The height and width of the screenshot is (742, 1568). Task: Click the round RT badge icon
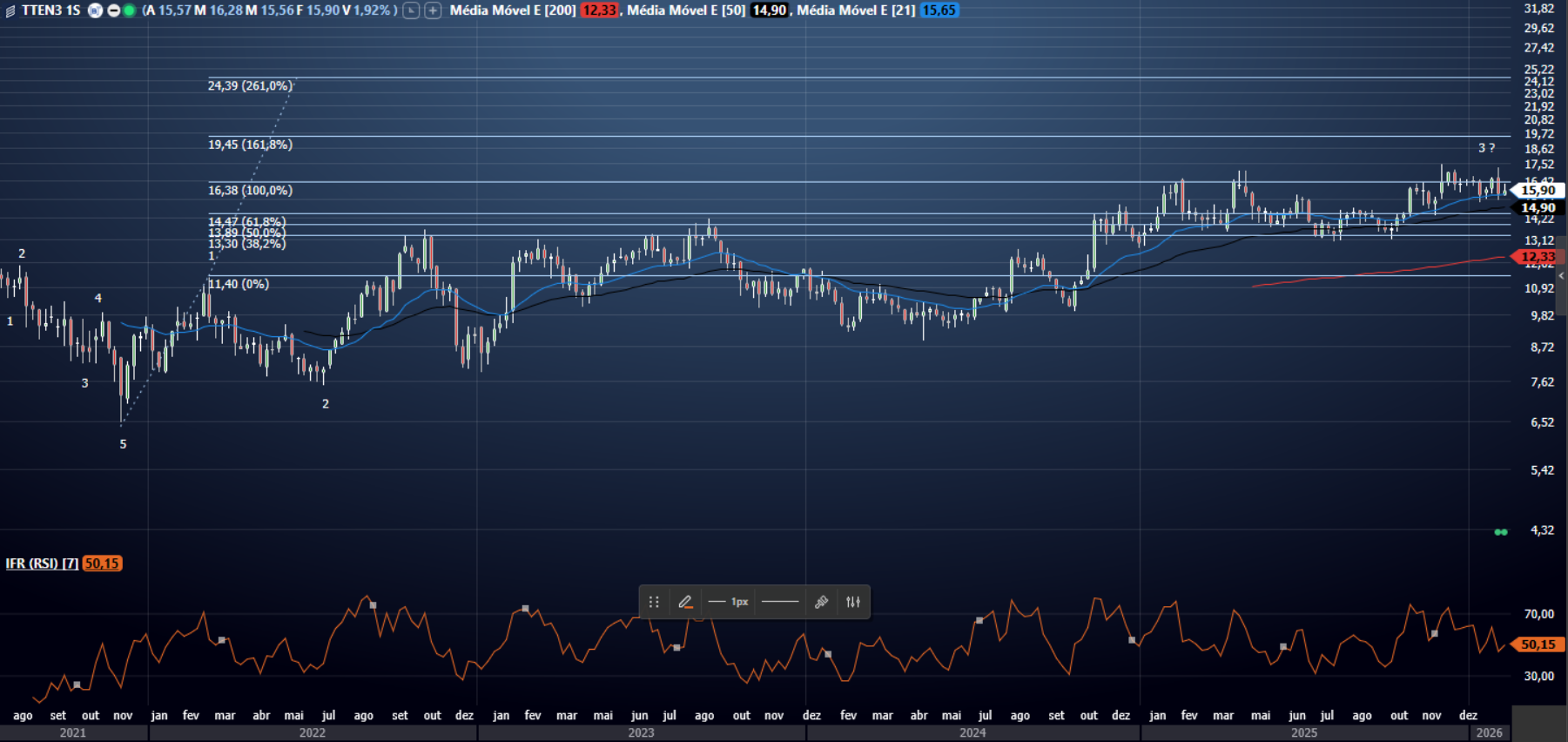95,10
